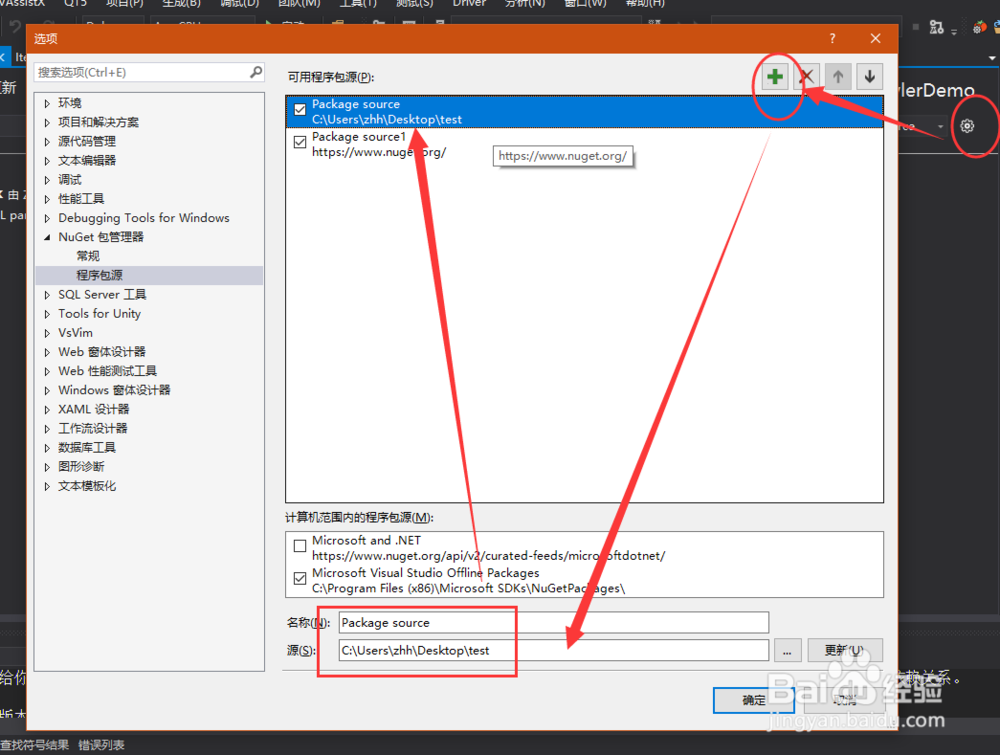Select the Package source1 nuget.org list row
Viewport: 1000px width, 755px height.
(584, 145)
